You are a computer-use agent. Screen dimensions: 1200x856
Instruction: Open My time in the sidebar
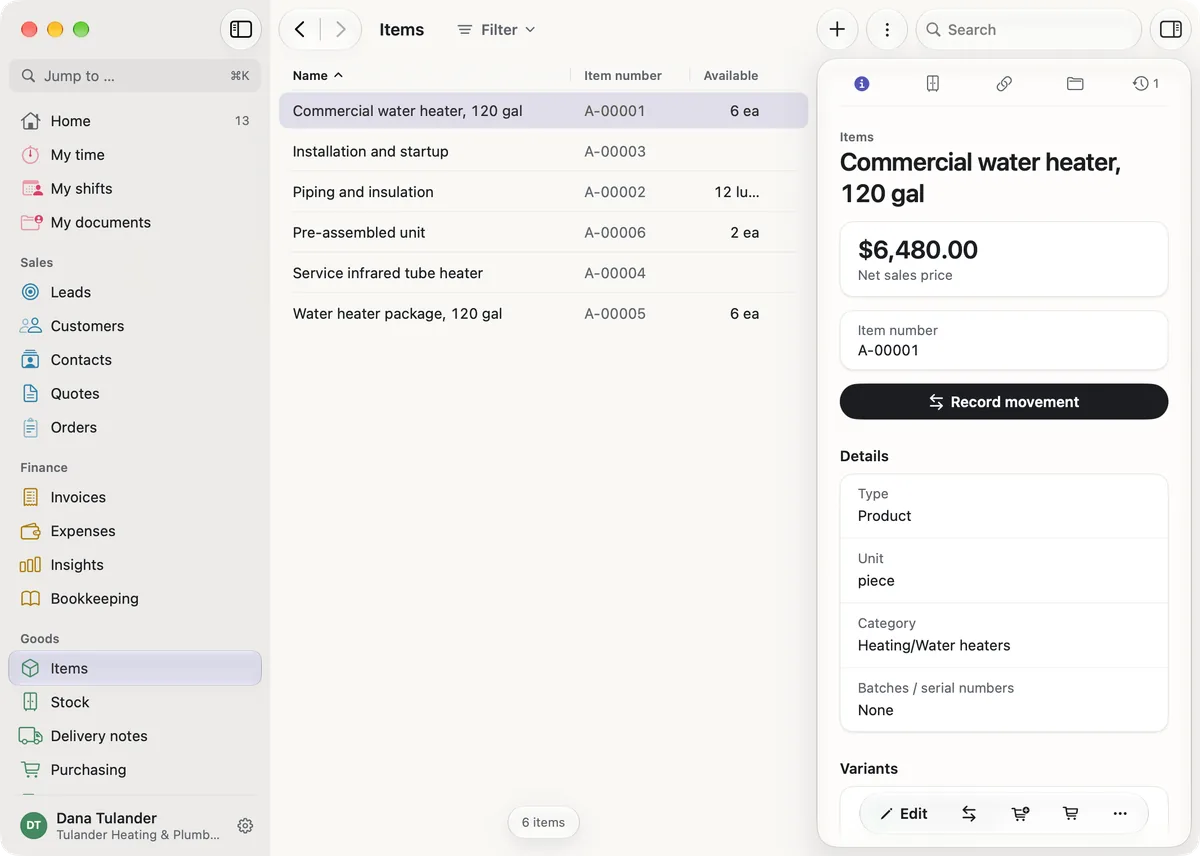point(135,155)
